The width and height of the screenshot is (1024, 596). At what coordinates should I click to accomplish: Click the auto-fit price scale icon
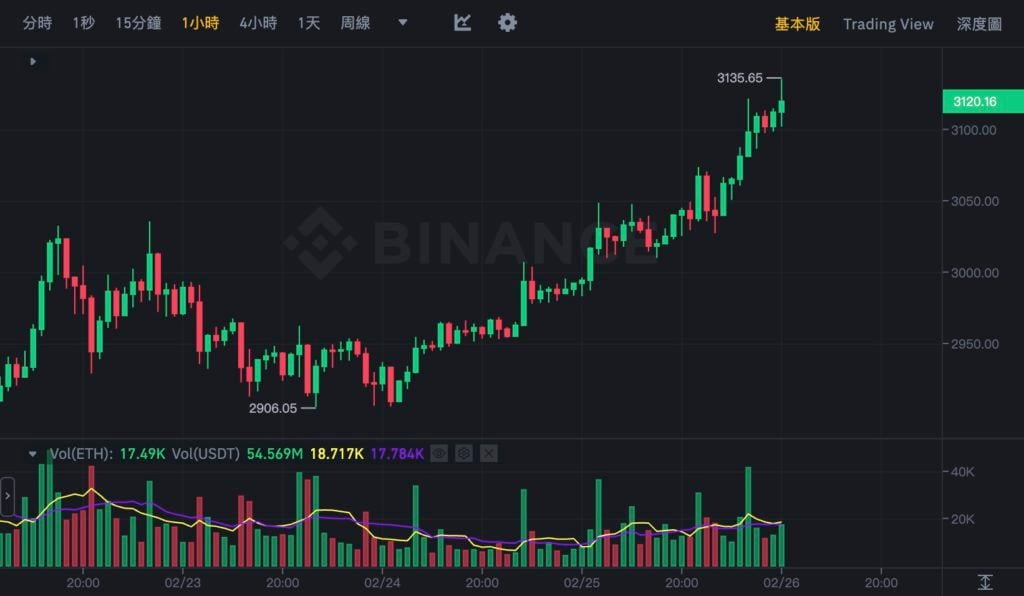click(x=985, y=582)
